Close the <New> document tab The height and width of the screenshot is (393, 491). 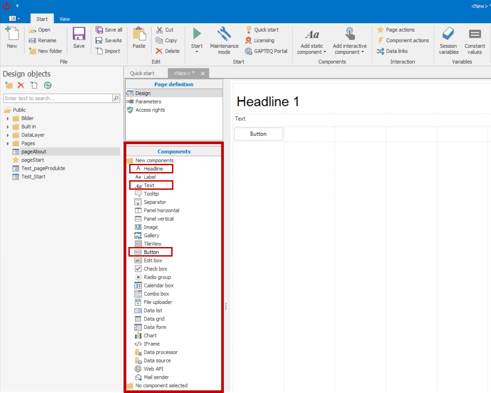[203, 73]
